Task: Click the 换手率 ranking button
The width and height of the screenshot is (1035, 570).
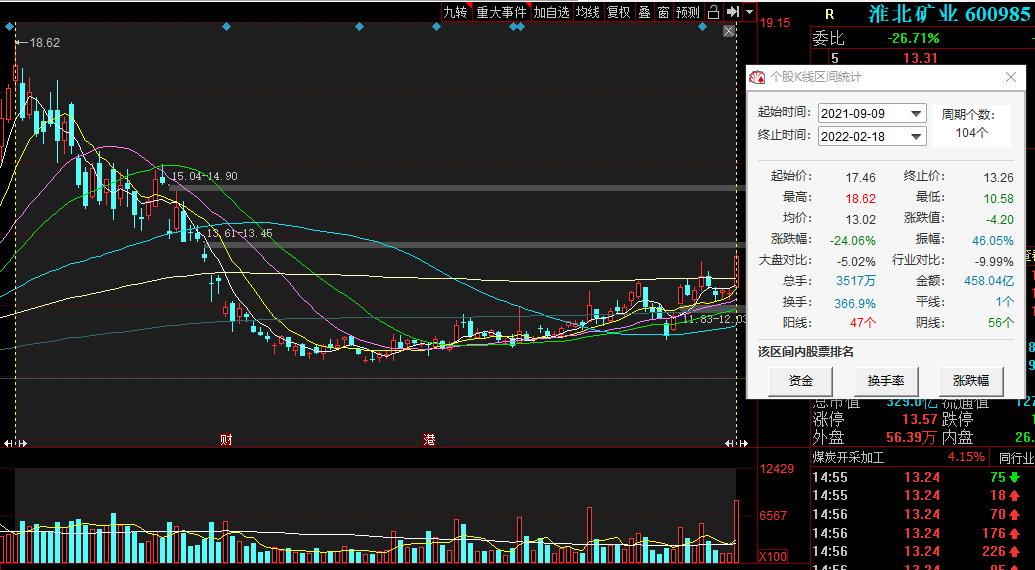Action: (x=886, y=381)
